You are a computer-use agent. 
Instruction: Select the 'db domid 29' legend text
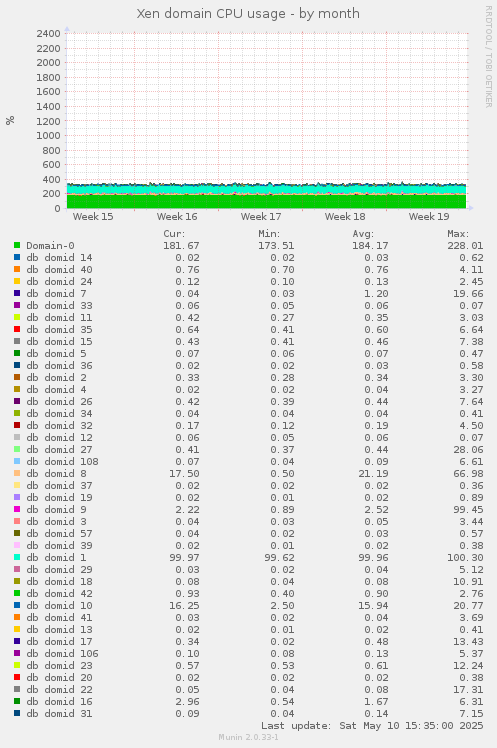coord(59,570)
